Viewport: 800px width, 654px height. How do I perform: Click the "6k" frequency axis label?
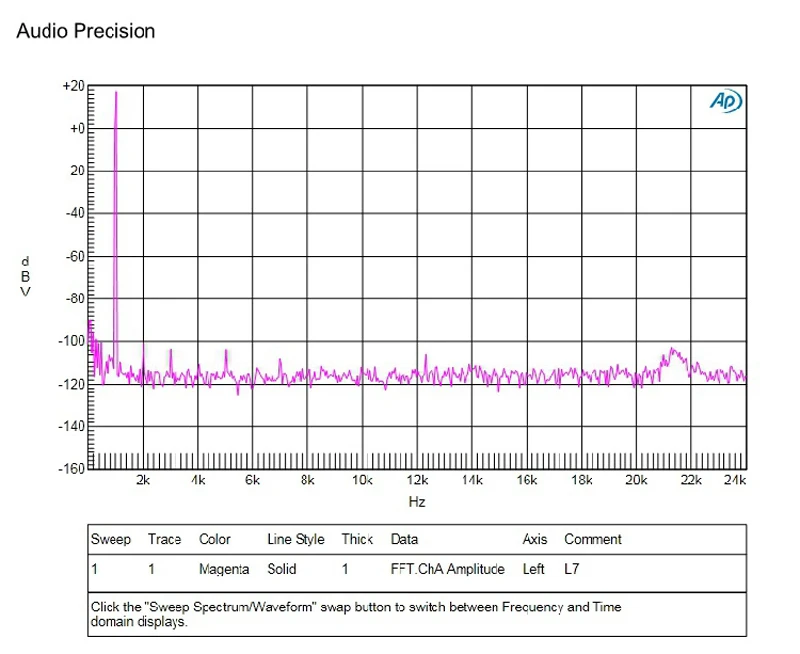pos(253,480)
